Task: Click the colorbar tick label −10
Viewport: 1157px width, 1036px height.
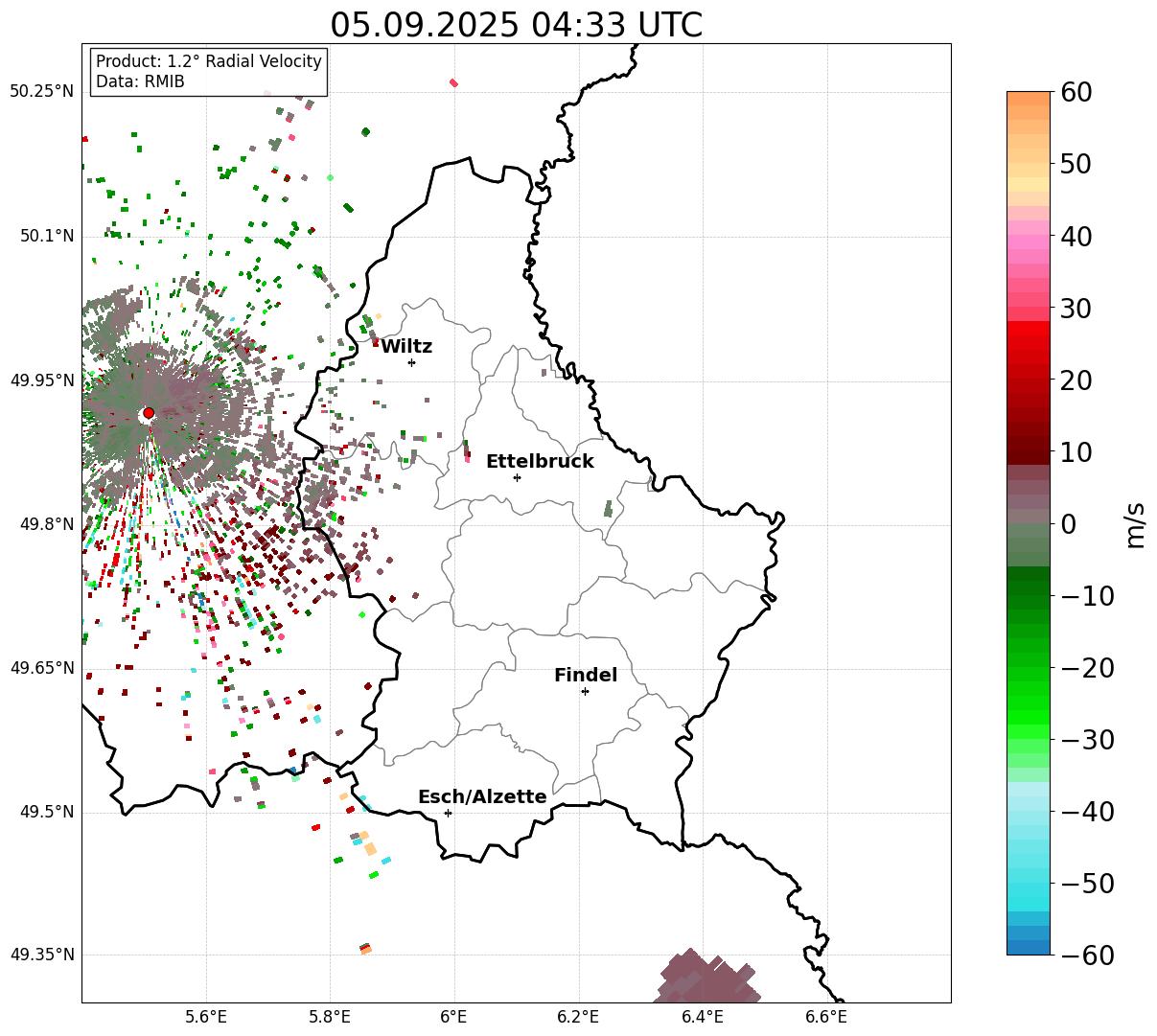Action: point(1087,596)
